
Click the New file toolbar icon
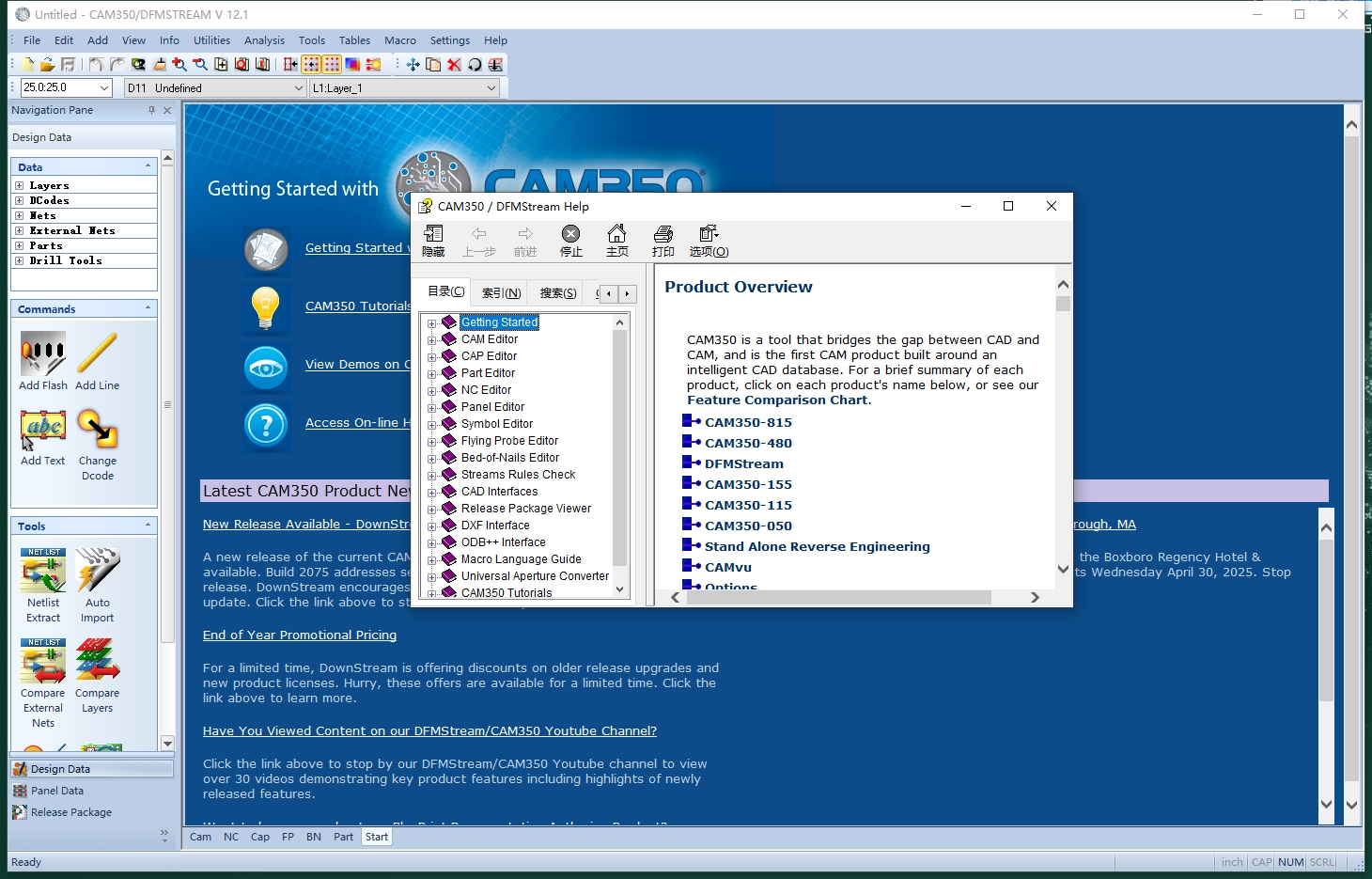[27, 64]
